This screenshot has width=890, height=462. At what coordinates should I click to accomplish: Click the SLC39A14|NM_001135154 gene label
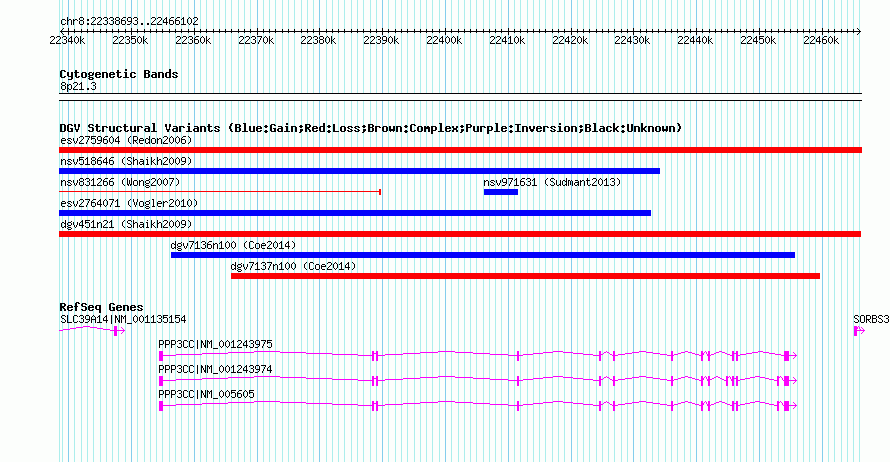(x=123, y=320)
